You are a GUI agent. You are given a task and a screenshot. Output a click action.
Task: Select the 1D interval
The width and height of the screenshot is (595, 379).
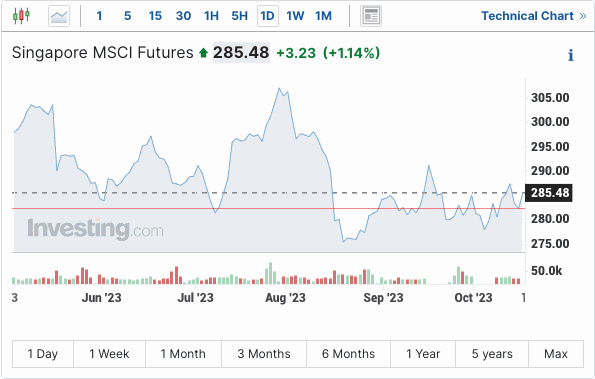click(268, 16)
